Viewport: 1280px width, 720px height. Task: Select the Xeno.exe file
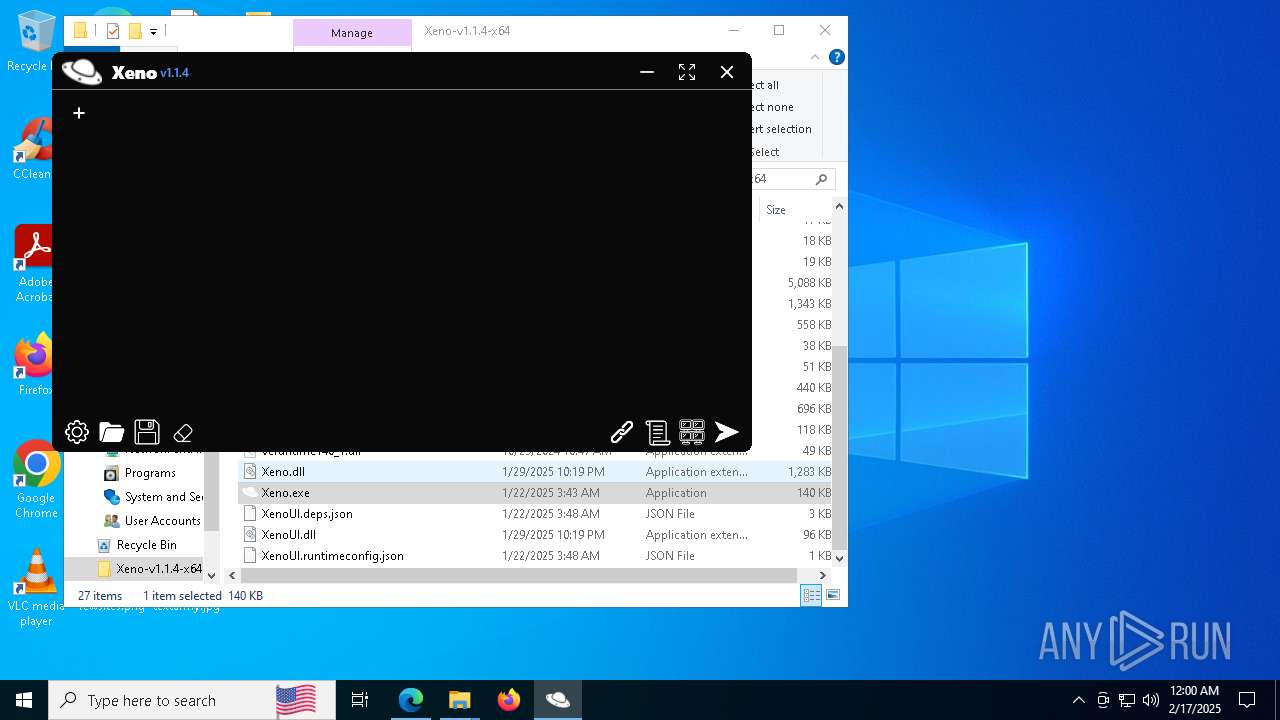click(x=286, y=493)
